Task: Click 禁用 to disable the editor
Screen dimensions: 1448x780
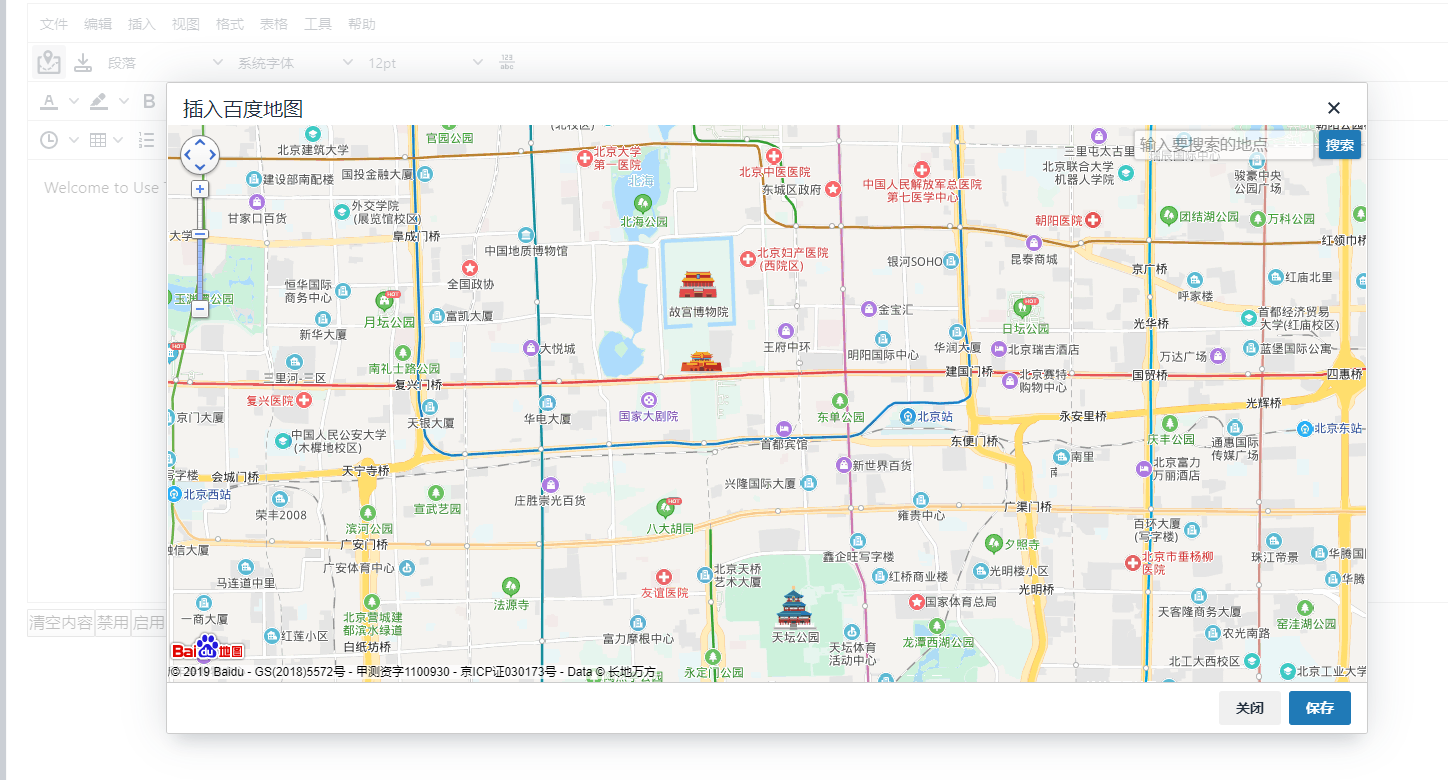Action: point(113,621)
